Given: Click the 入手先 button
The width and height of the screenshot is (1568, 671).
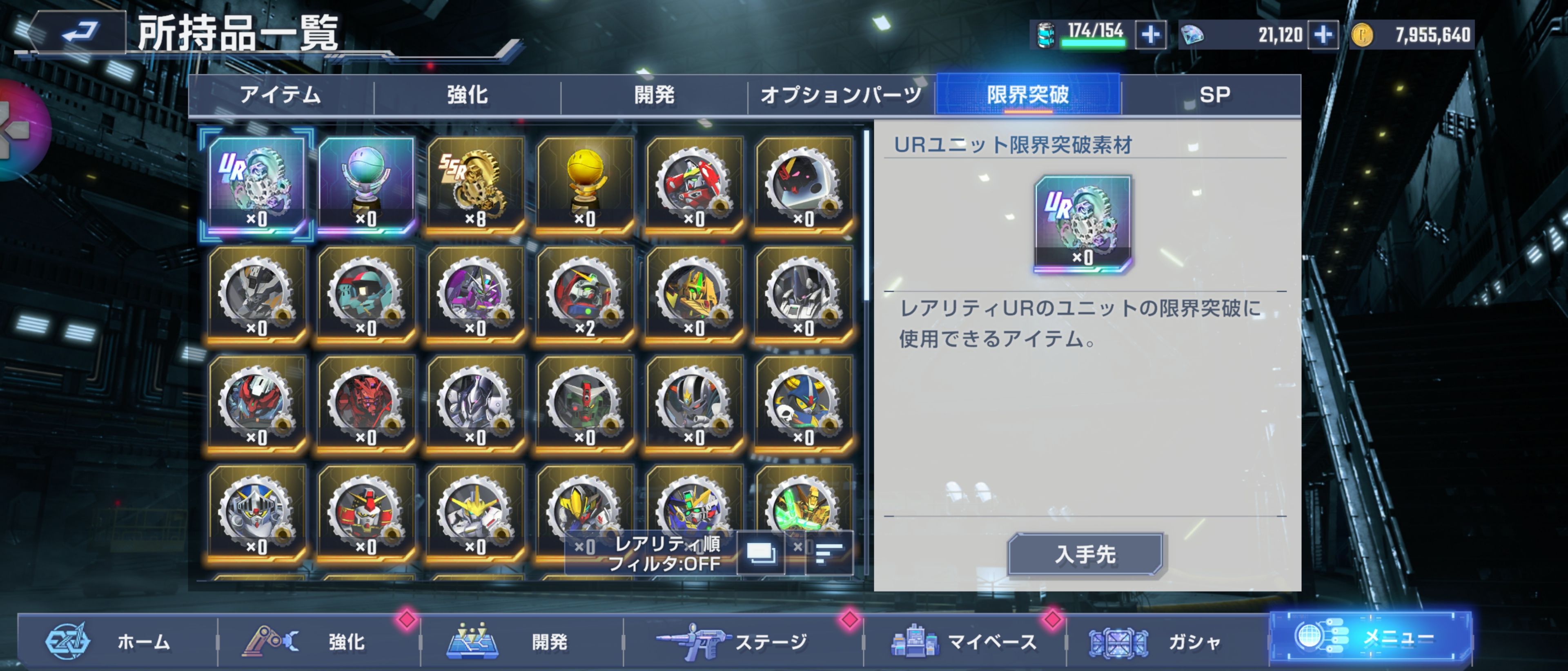Looking at the screenshot, I should (1085, 553).
